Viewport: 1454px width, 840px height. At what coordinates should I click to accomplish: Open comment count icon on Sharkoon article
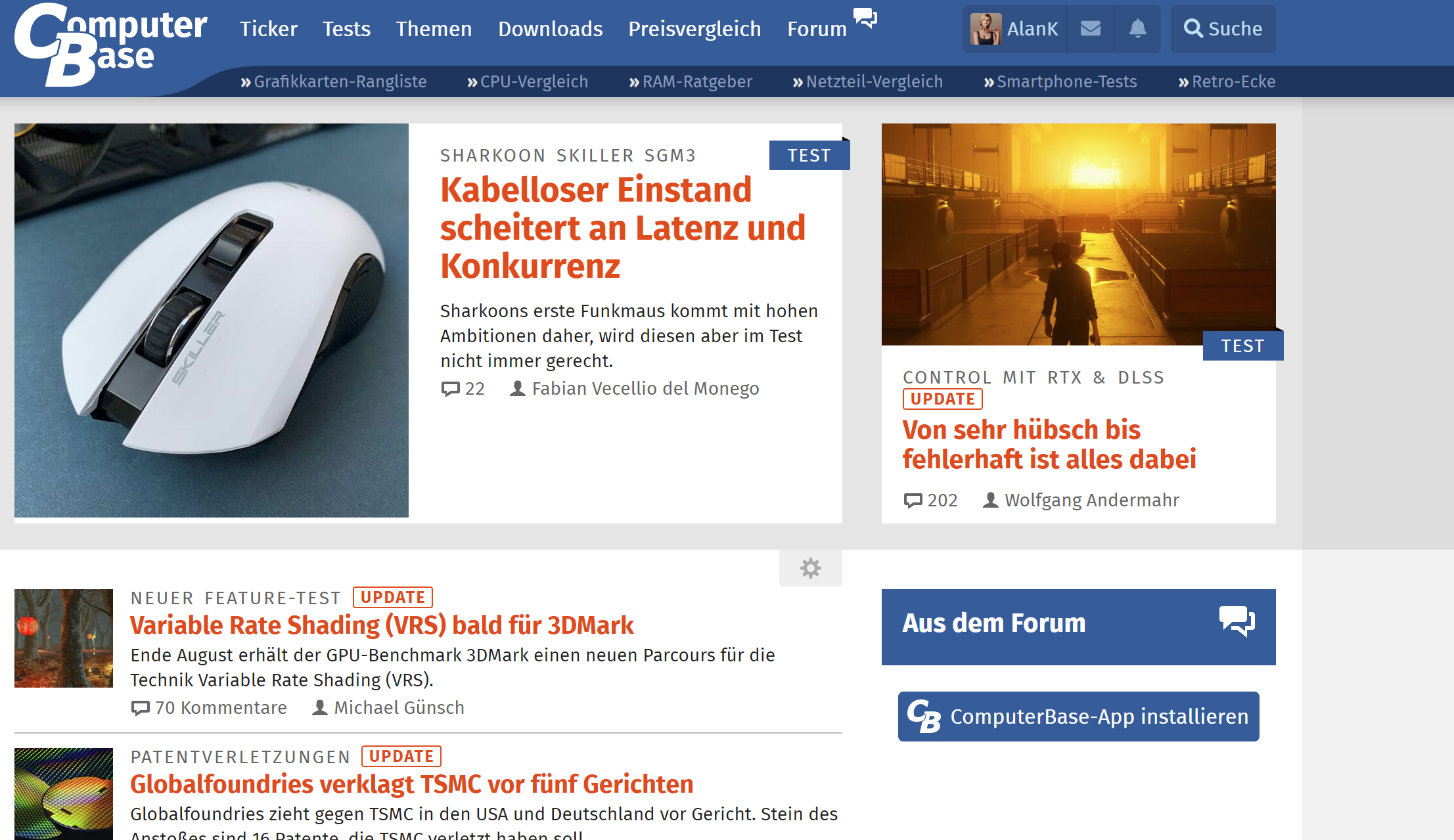[451, 389]
